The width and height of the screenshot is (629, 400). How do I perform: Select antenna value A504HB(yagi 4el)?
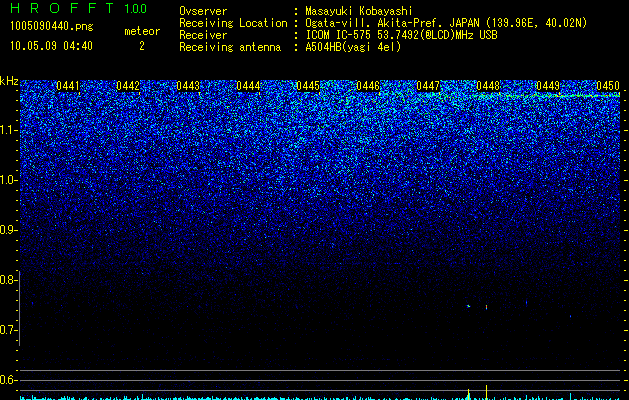[x=353, y=47]
